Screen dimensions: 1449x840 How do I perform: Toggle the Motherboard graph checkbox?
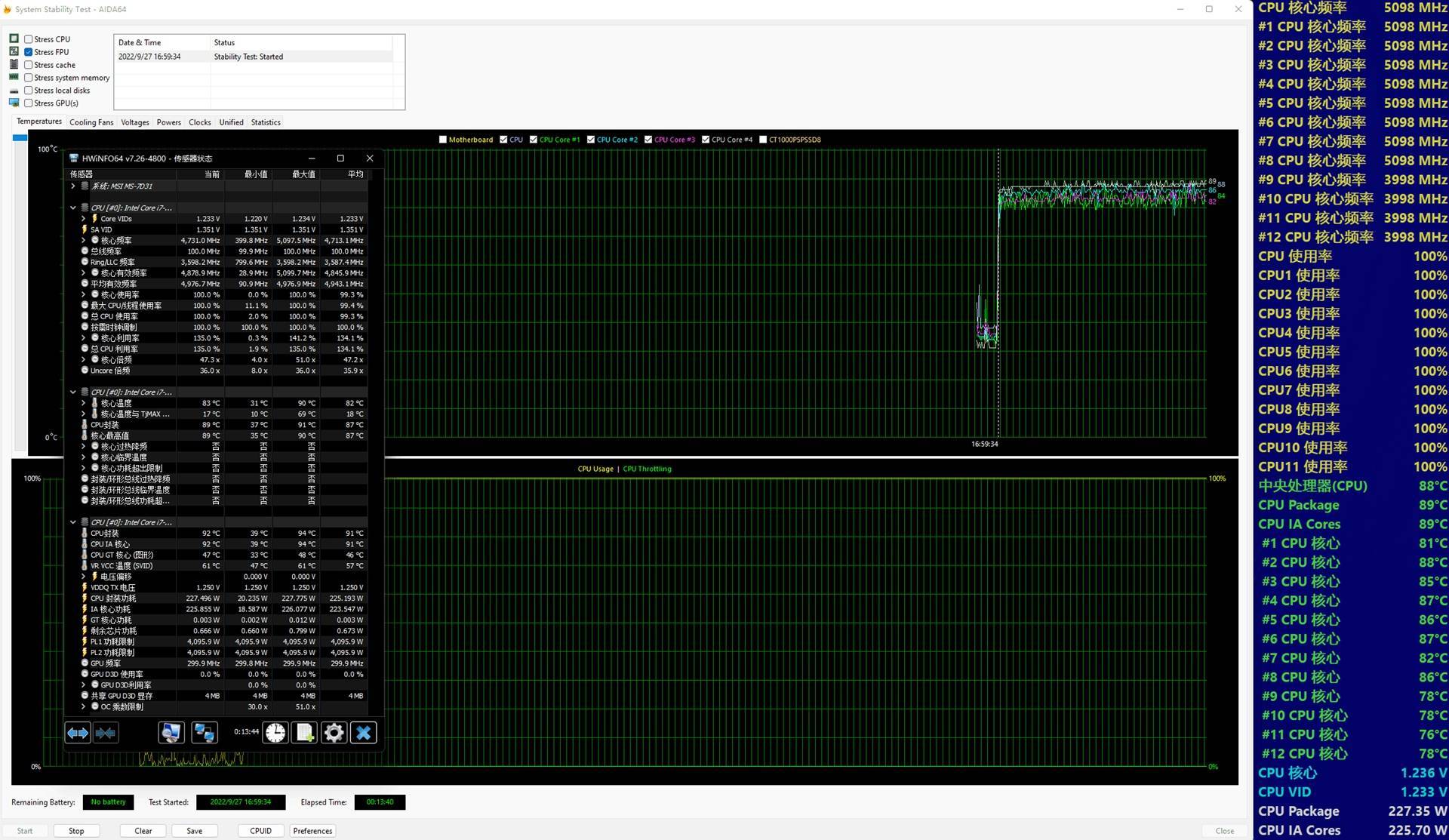click(x=443, y=140)
